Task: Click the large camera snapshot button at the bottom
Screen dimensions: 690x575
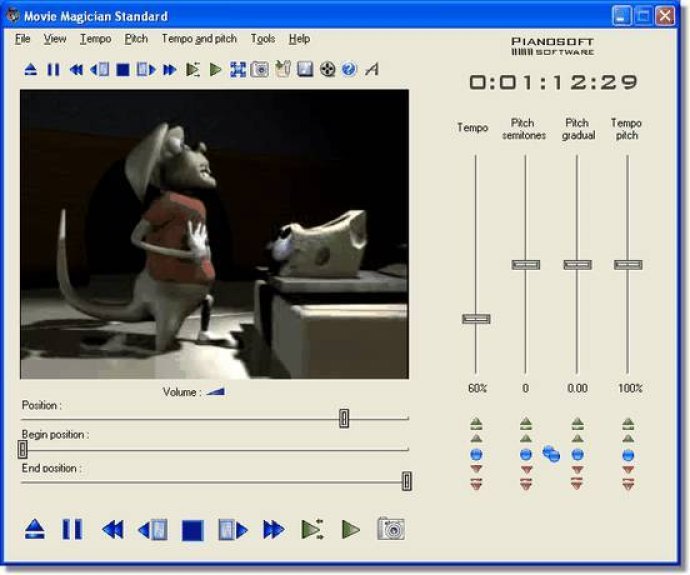Action: point(391,528)
